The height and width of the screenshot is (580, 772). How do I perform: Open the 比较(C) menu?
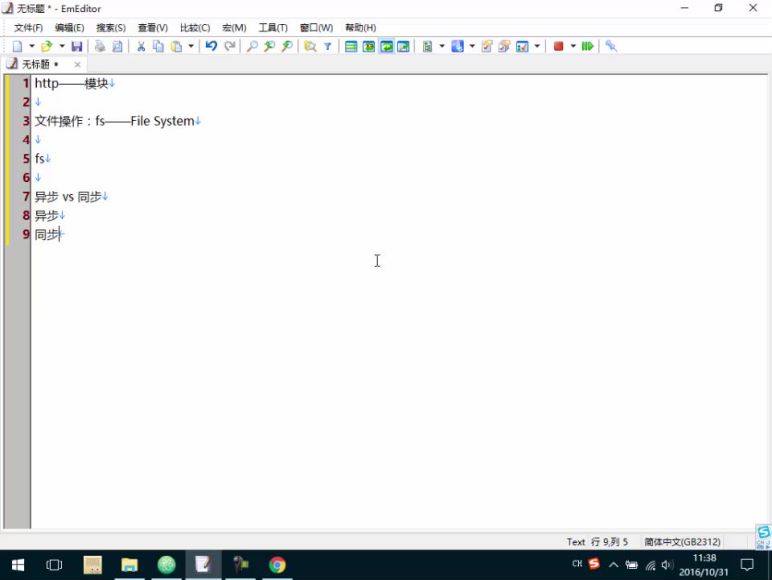(195, 28)
